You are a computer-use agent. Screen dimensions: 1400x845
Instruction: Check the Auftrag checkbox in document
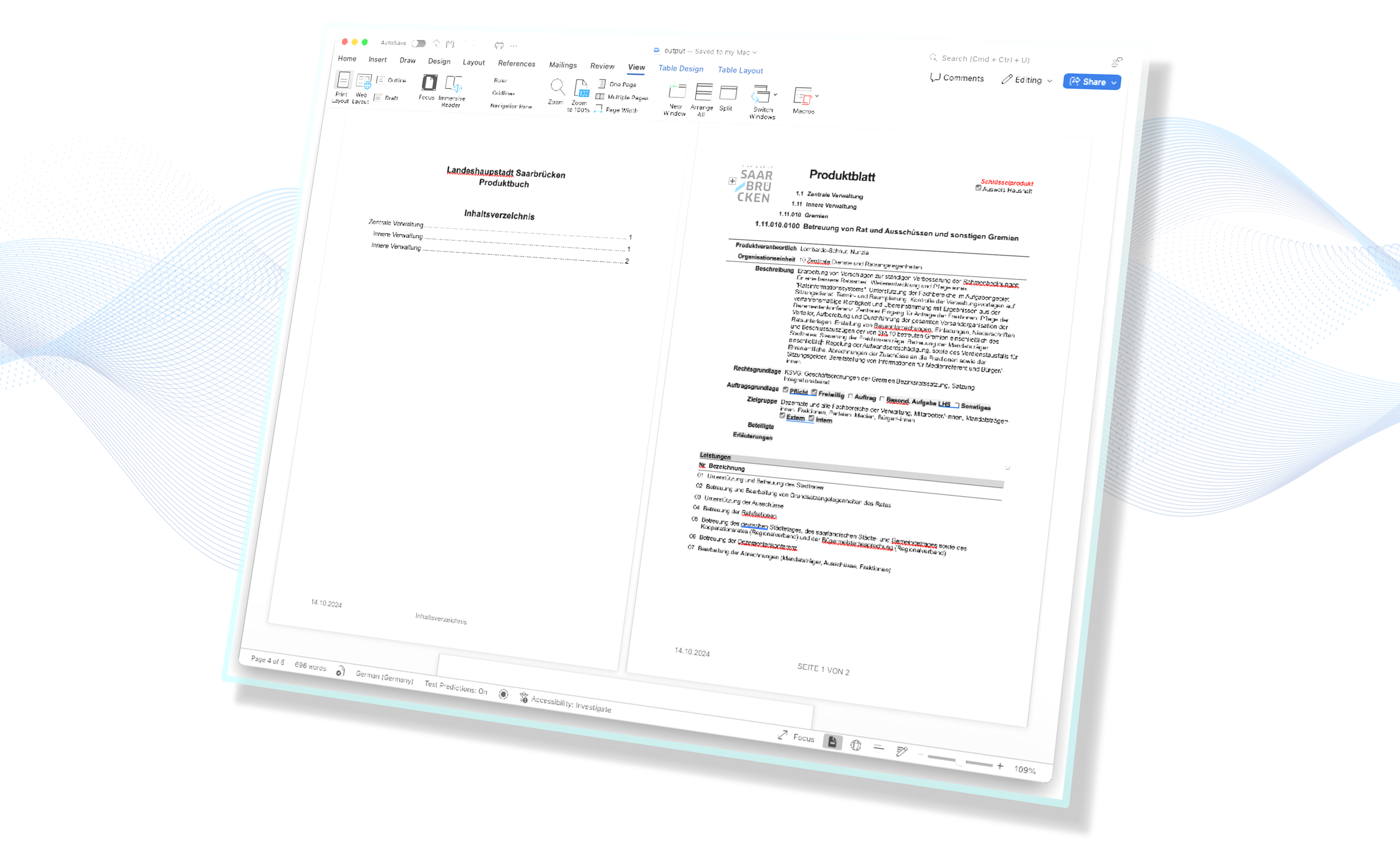click(x=851, y=396)
